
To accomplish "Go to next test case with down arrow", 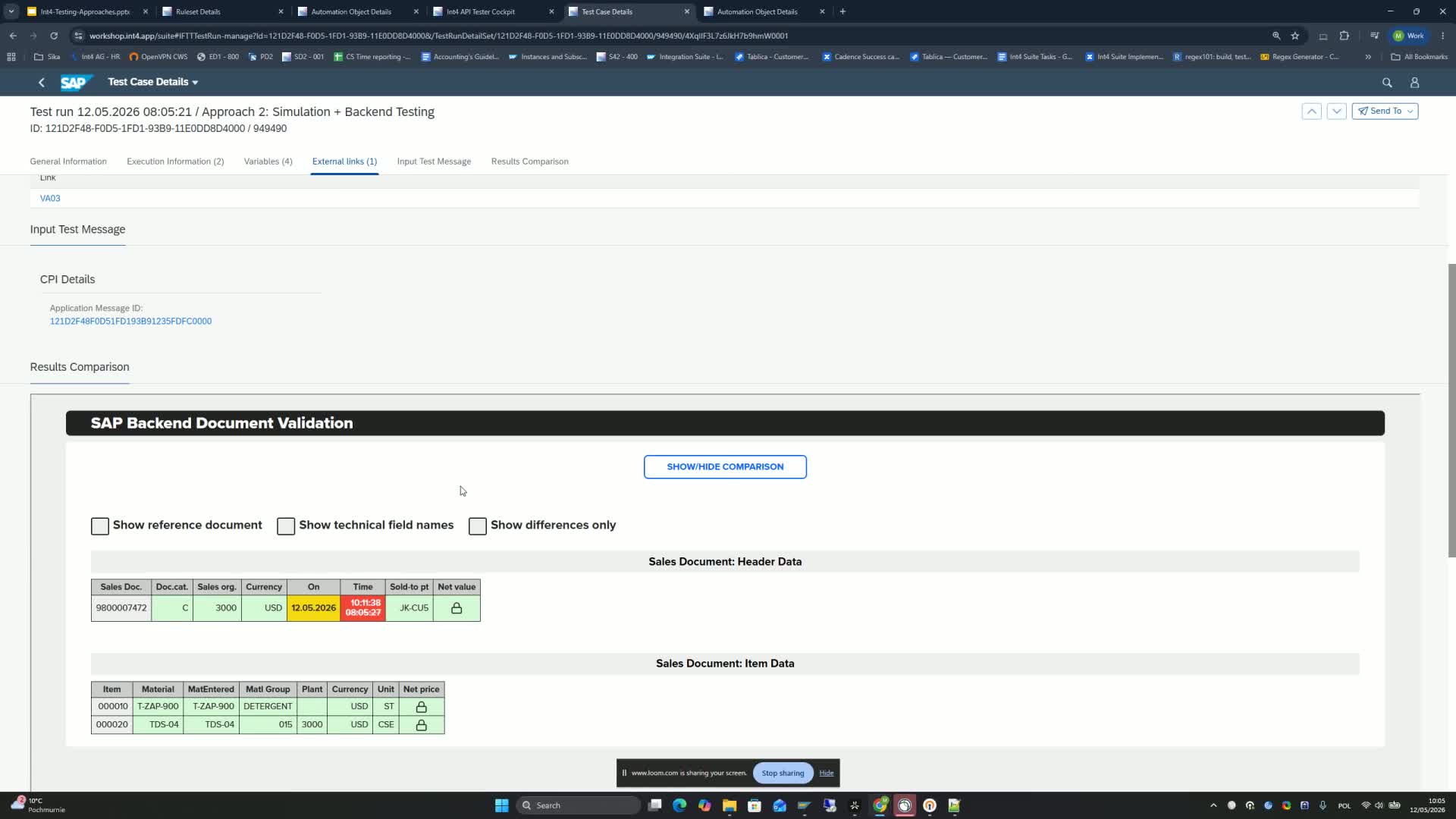I will pyautogui.click(x=1336, y=111).
